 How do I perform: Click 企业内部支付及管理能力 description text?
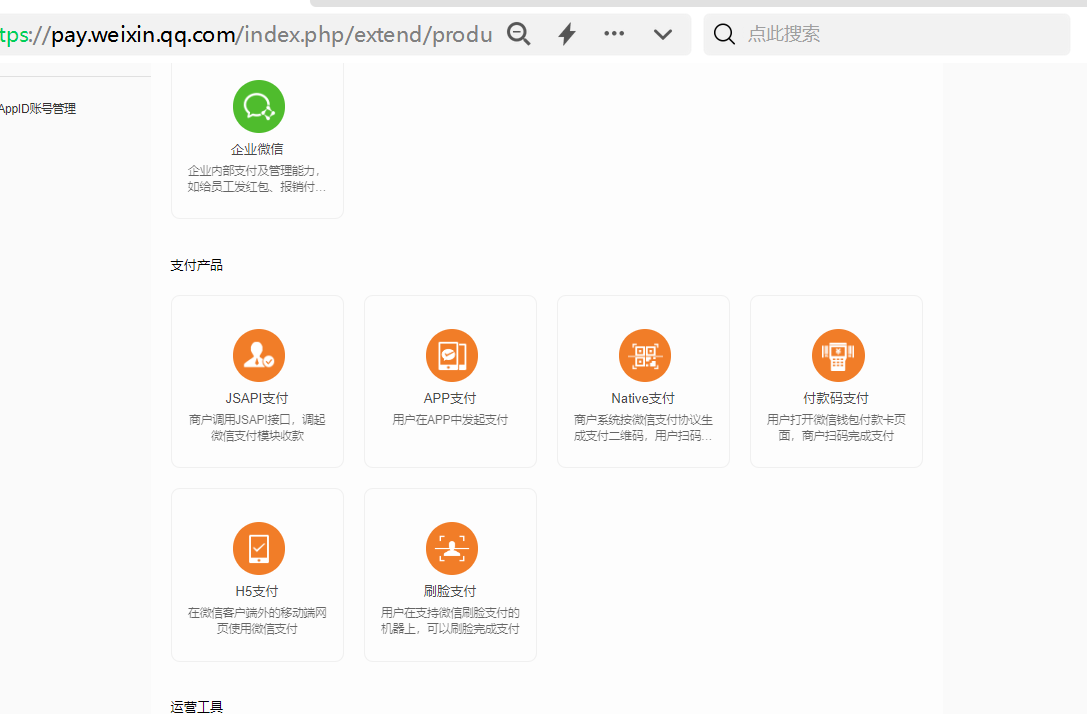click(256, 178)
